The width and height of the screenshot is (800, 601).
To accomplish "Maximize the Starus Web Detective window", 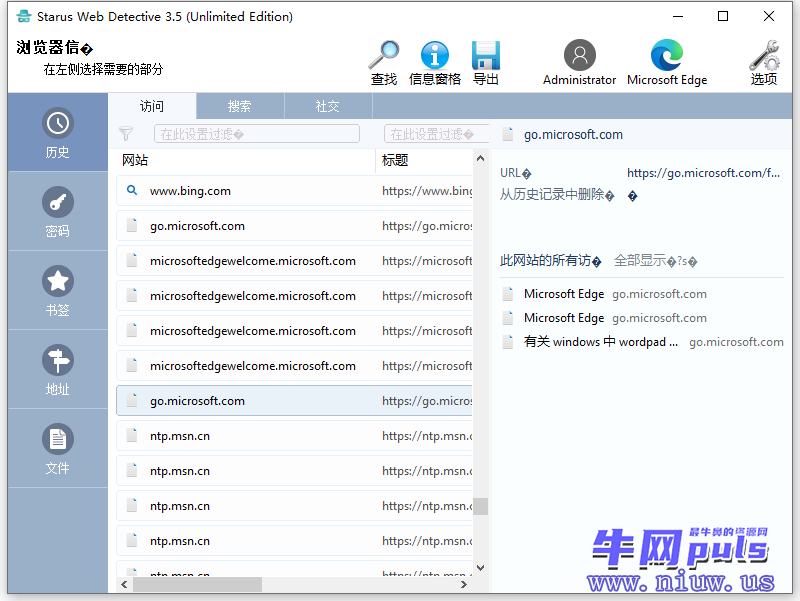I will point(723,16).
